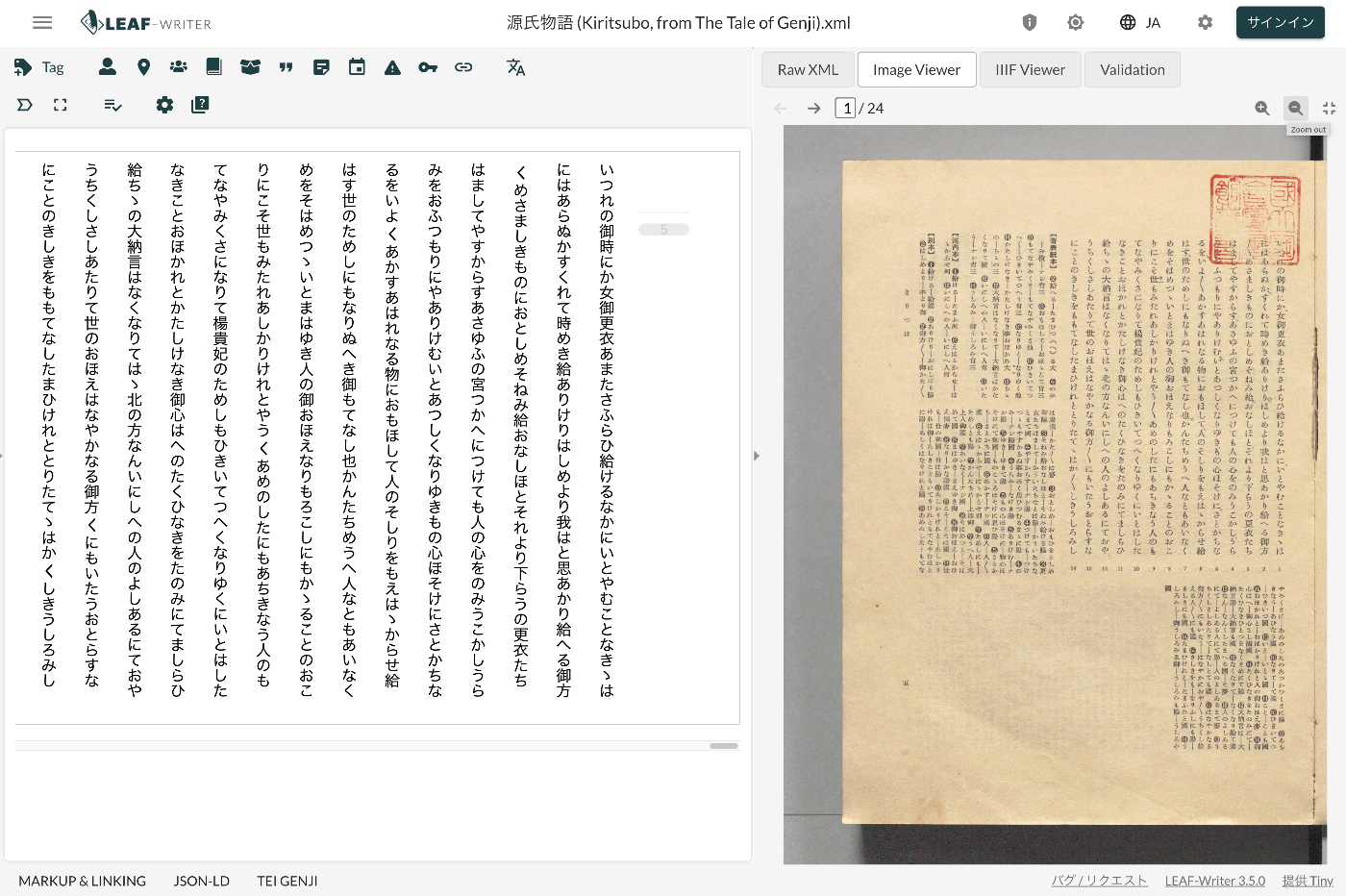The image size is (1346, 896).
Task: Tag a title (book) entity
Action: [x=214, y=66]
